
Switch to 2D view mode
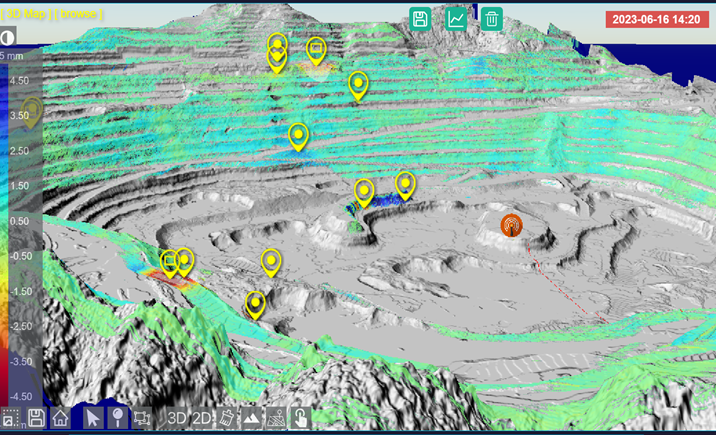tap(201, 418)
